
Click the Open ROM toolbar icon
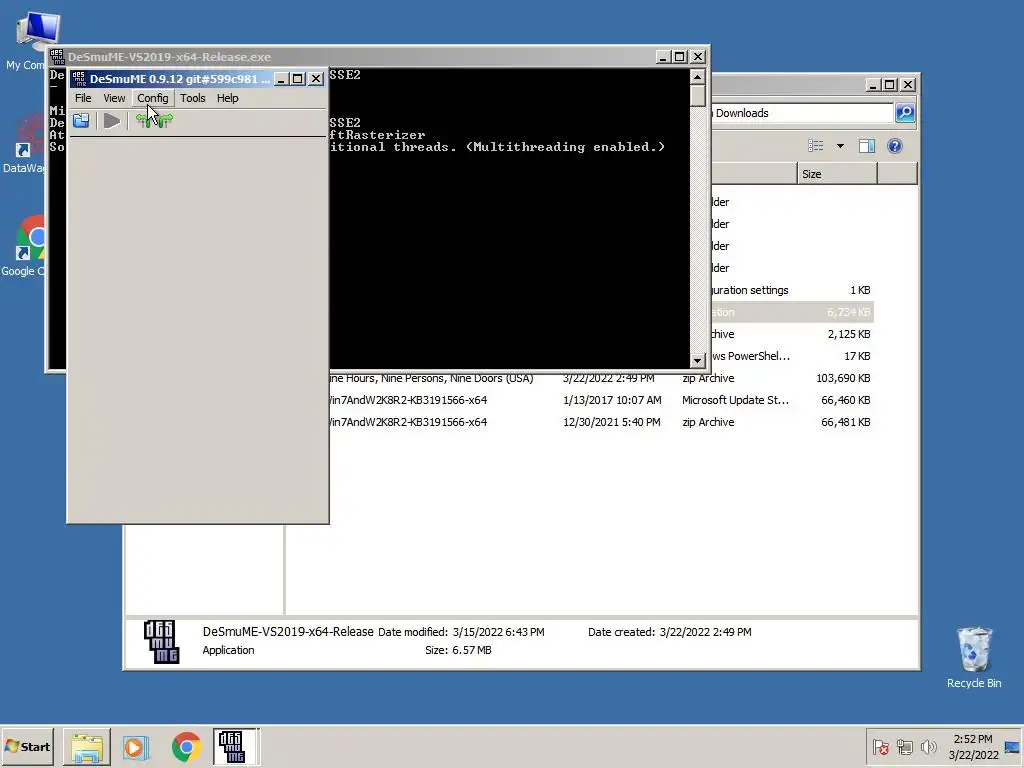(82, 121)
